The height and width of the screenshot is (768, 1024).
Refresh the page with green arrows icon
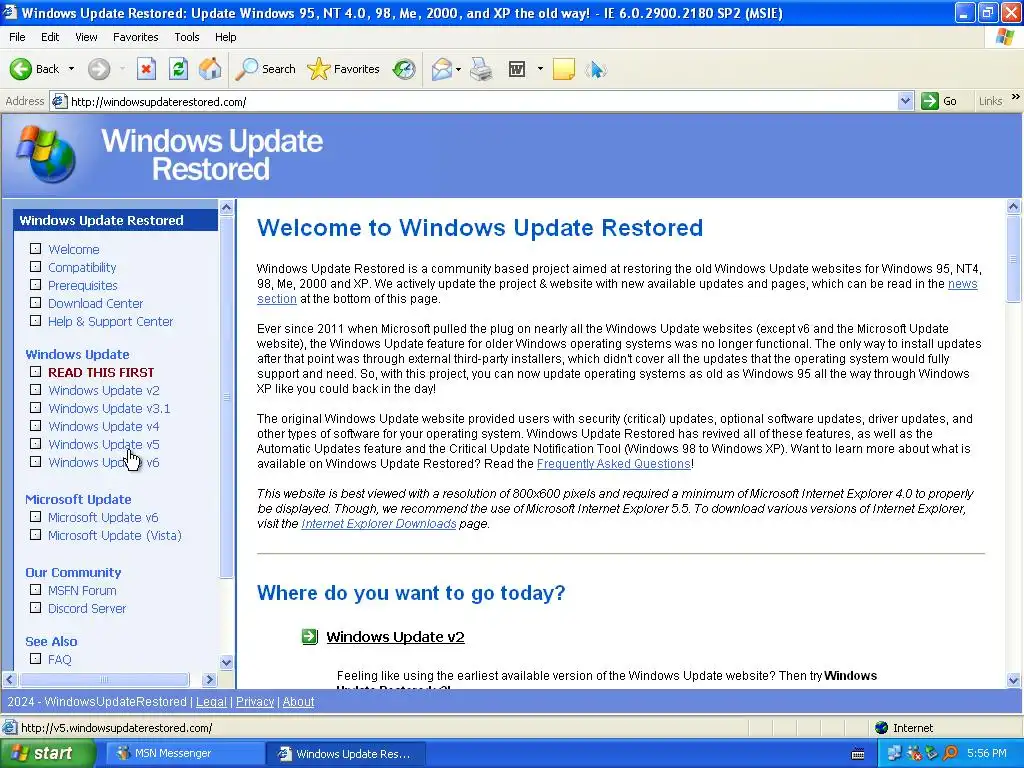178,69
